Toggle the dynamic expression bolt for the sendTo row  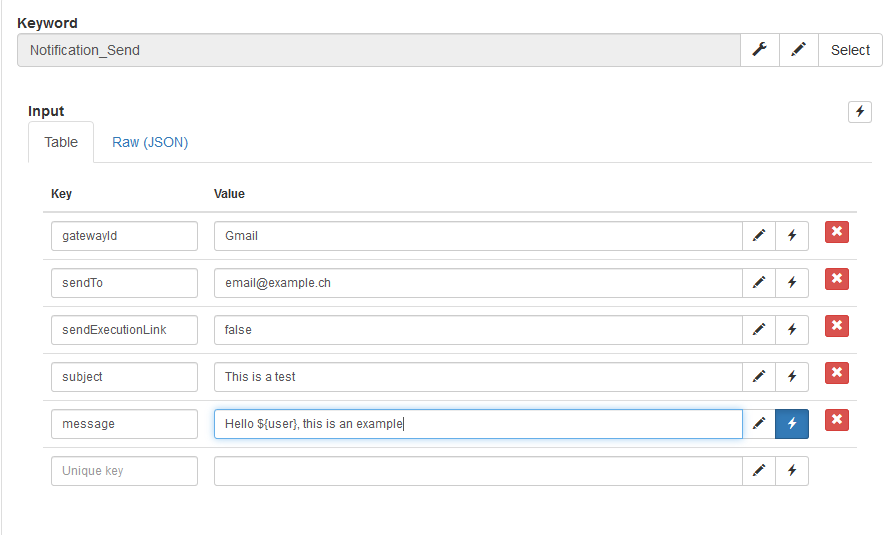(791, 282)
